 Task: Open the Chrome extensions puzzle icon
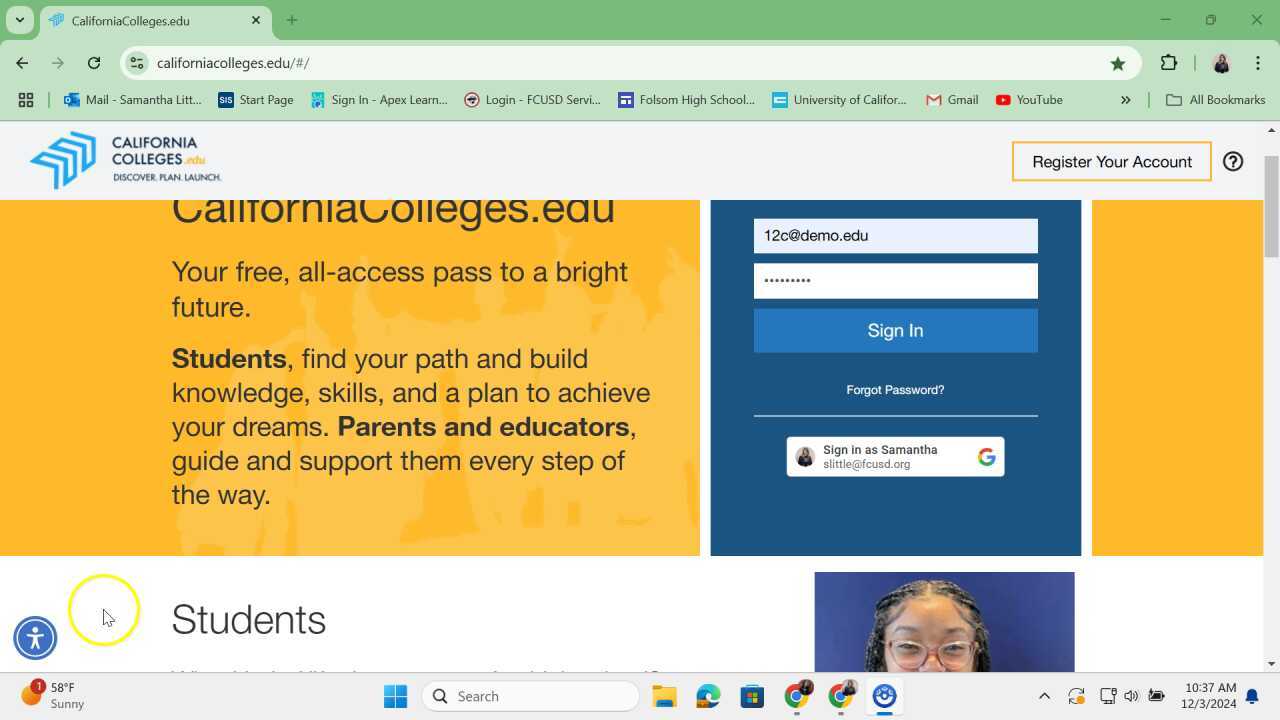1169,63
